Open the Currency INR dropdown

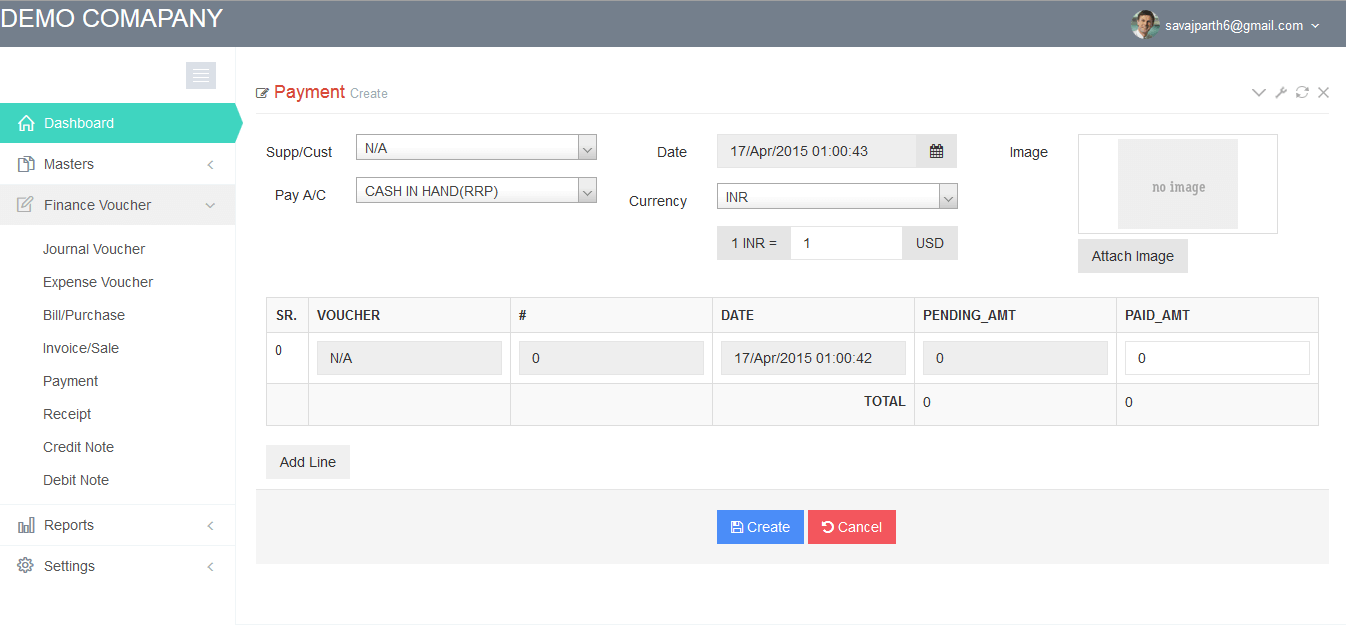(x=837, y=196)
